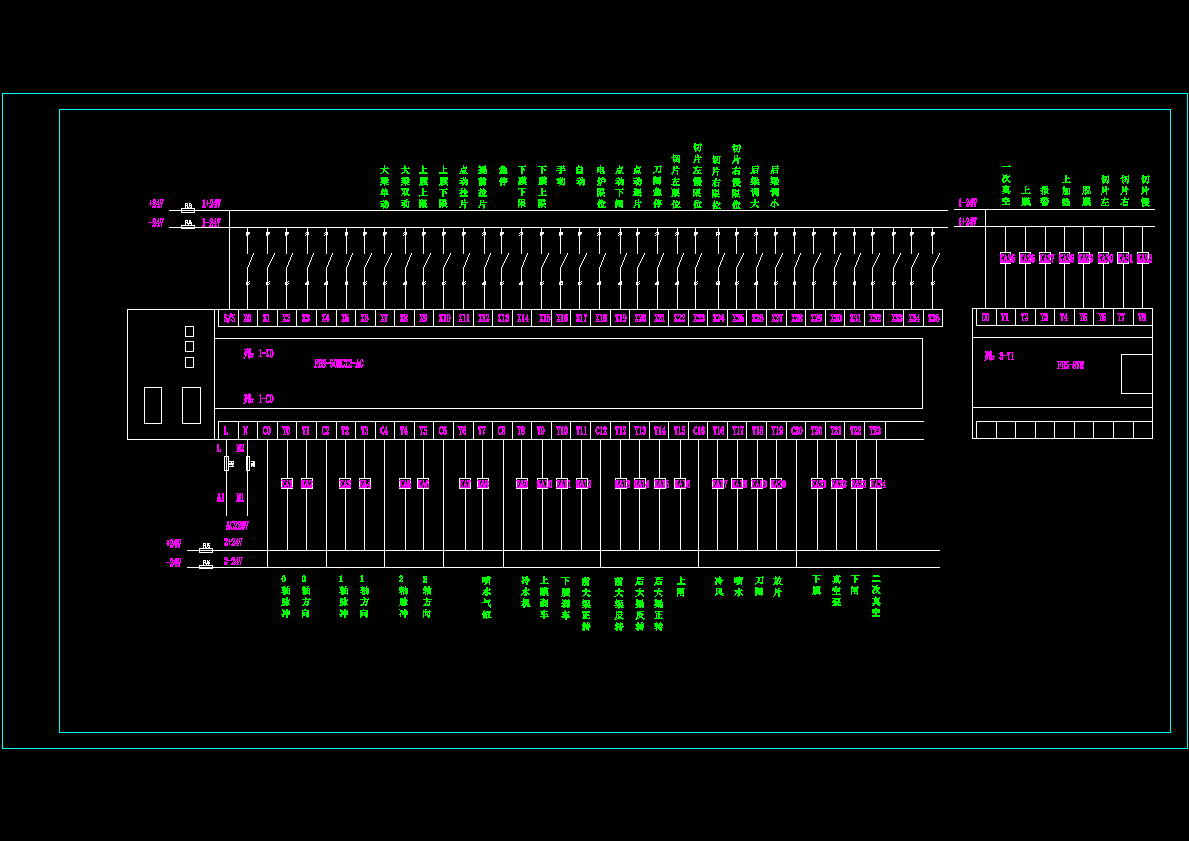Select input terminal X16

561,319
